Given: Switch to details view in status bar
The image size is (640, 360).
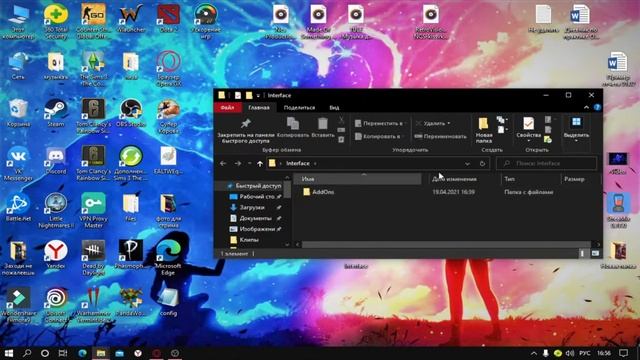Looking at the screenshot, I should tap(582, 253).
